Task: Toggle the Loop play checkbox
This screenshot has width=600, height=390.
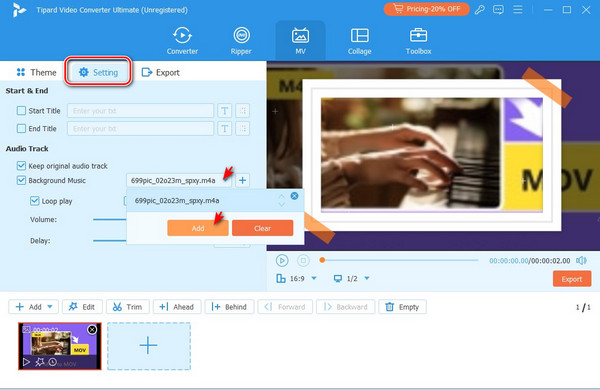Action: pos(34,201)
